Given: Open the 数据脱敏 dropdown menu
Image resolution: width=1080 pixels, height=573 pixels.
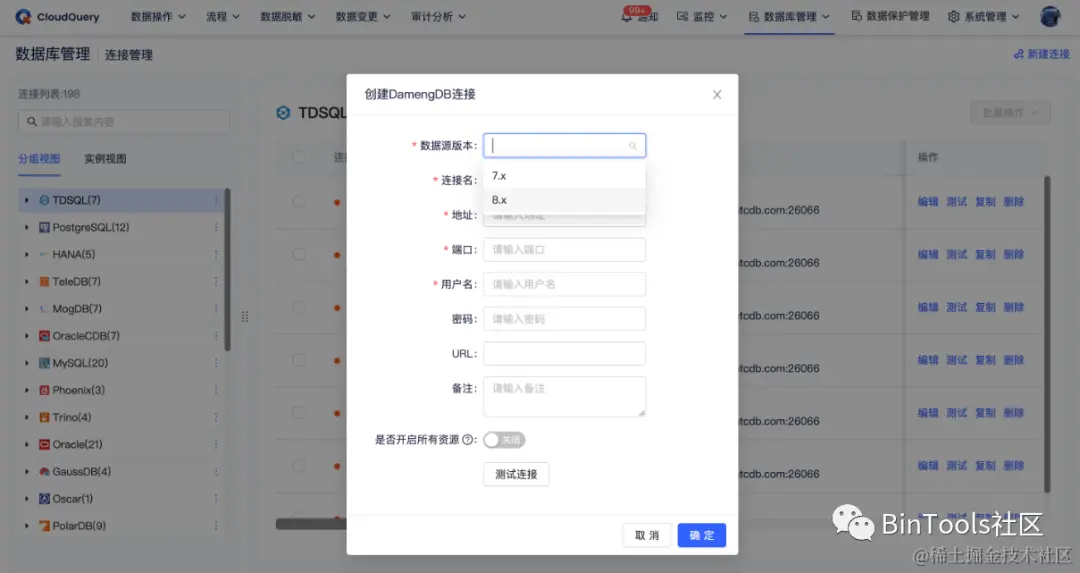Looking at the screenshot, I should (x=287, y=17).
